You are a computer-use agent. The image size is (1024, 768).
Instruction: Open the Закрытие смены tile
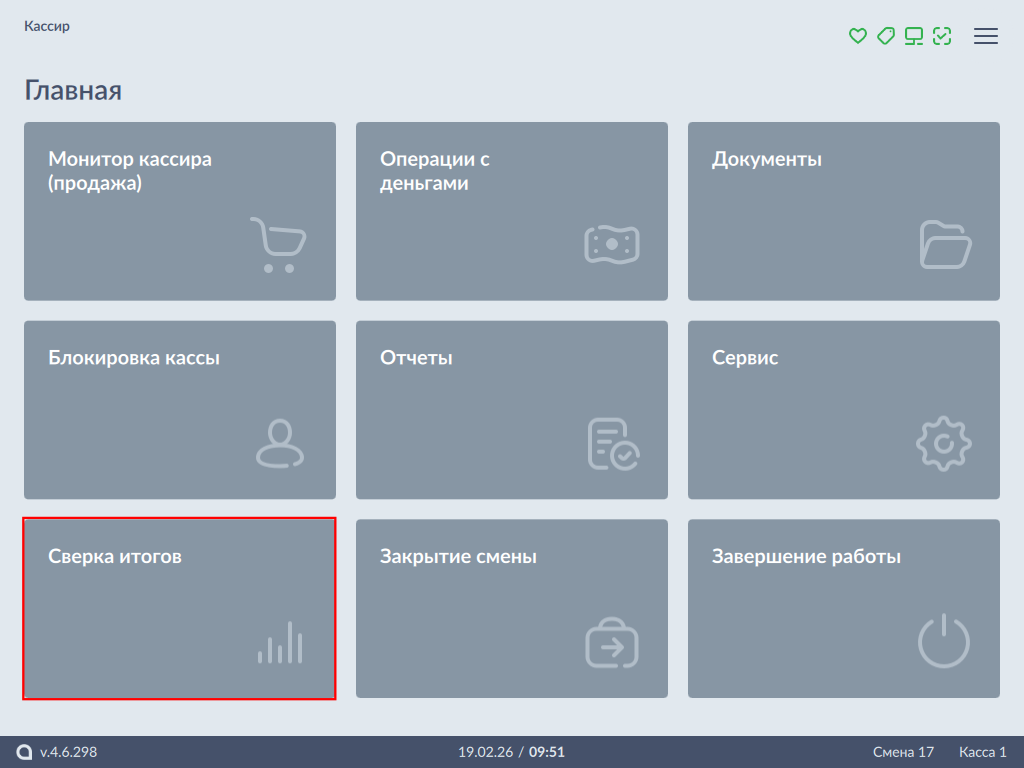[x=511, y=608]
